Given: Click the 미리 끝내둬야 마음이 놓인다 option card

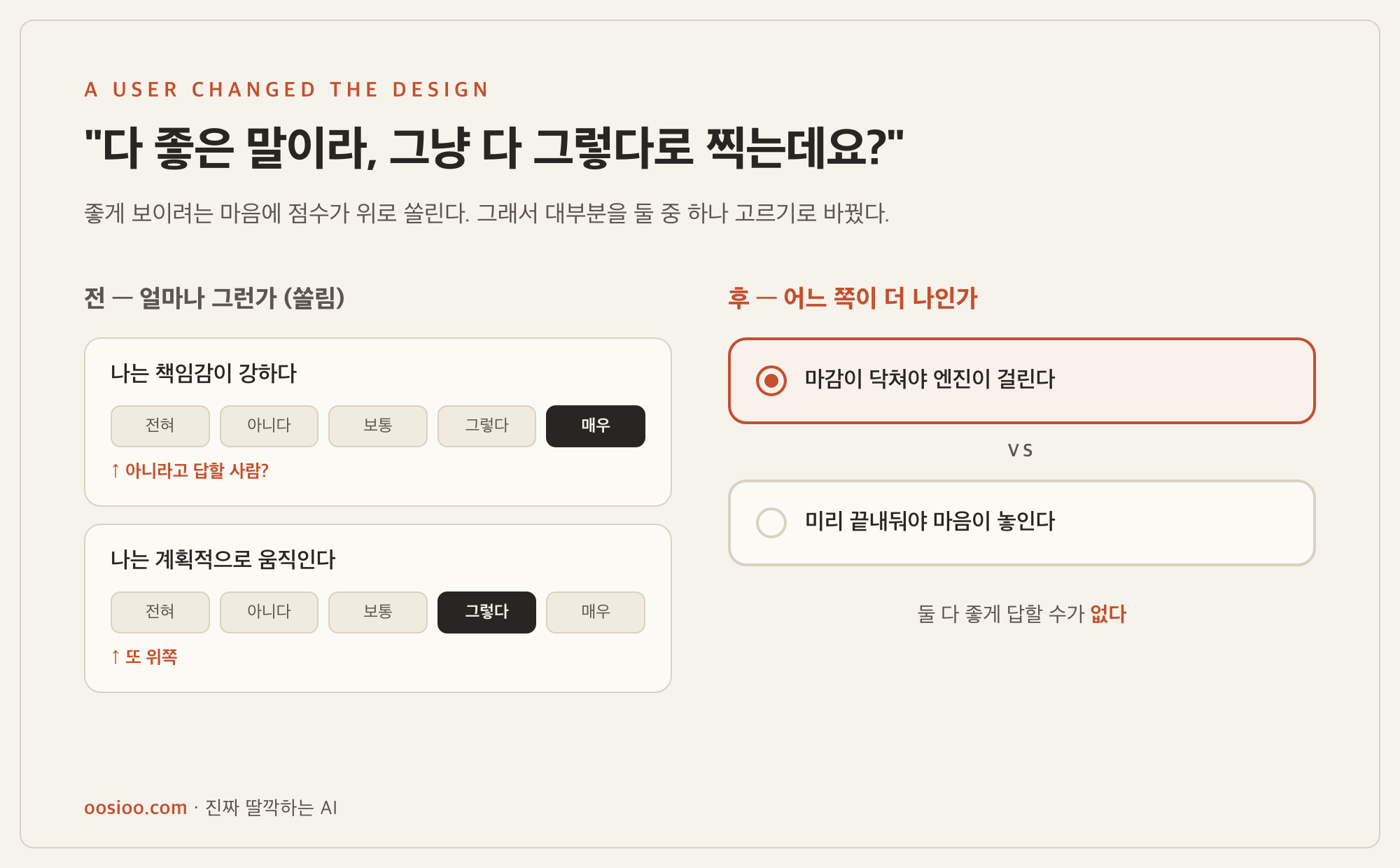Looking at the screenshot, I should click(1022, 523).
